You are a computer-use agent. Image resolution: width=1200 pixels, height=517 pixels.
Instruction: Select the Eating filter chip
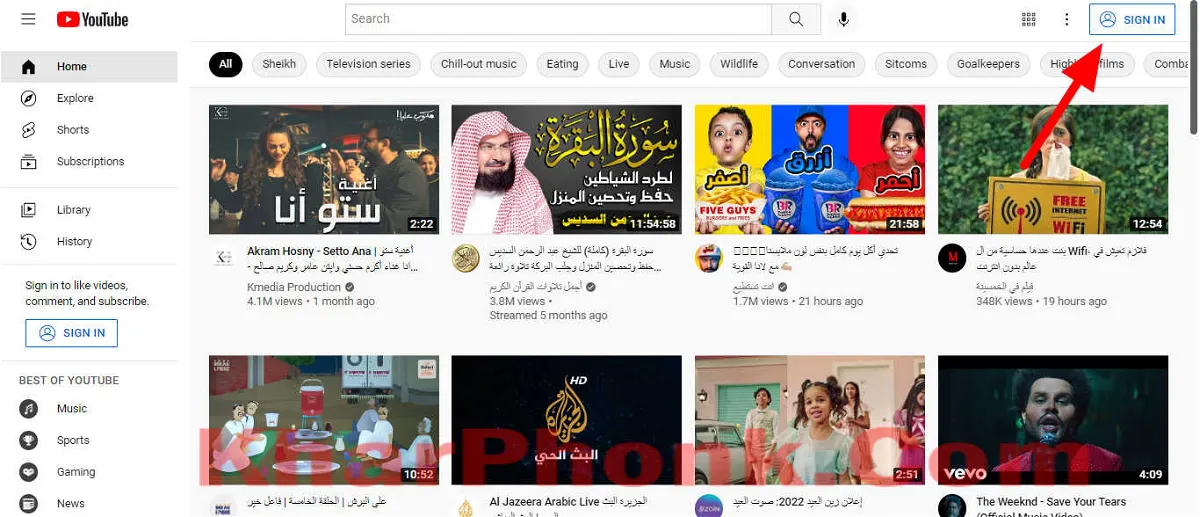pyautogui.click(x=562, y=64)
